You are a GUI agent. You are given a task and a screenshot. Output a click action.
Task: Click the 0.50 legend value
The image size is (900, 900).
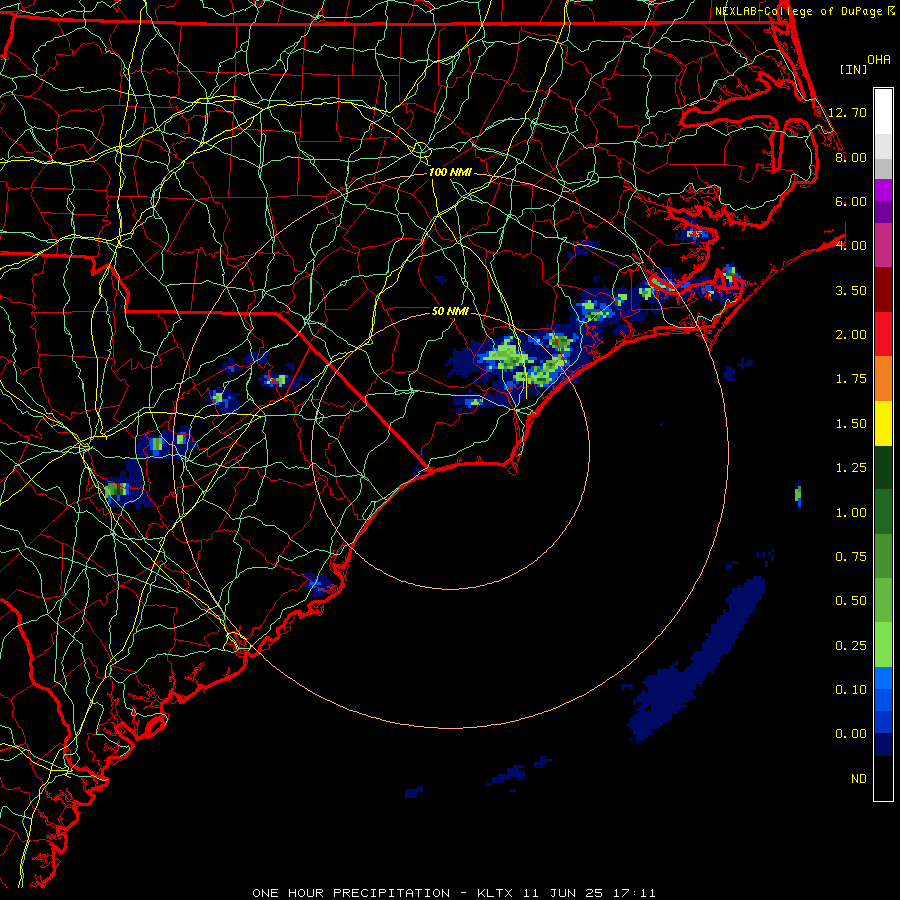pos(851,601)
